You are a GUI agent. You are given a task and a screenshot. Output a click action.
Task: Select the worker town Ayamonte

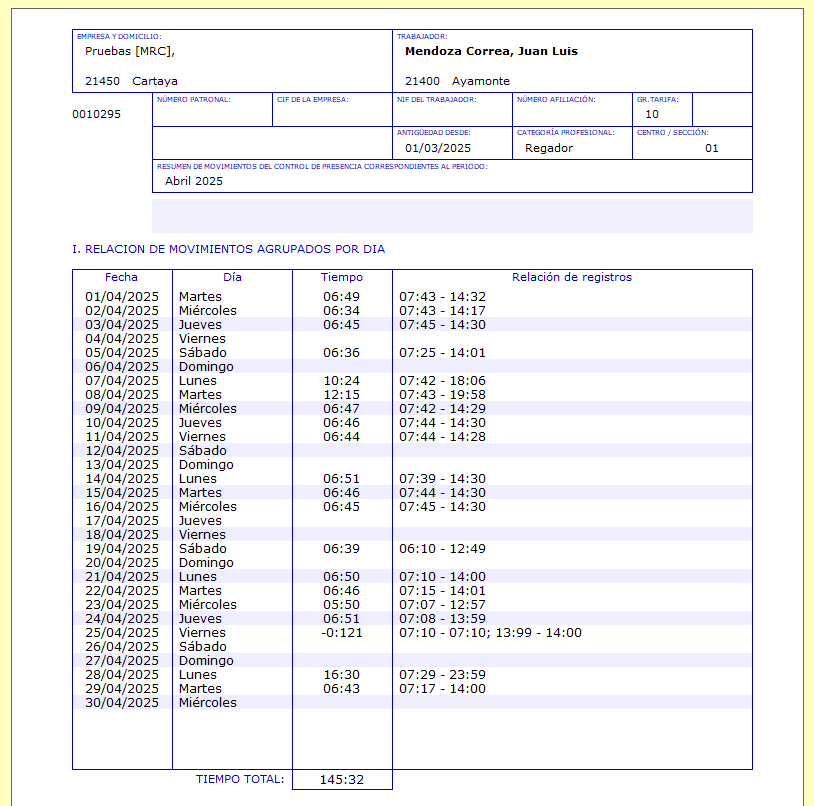click(x=480, y=81)
